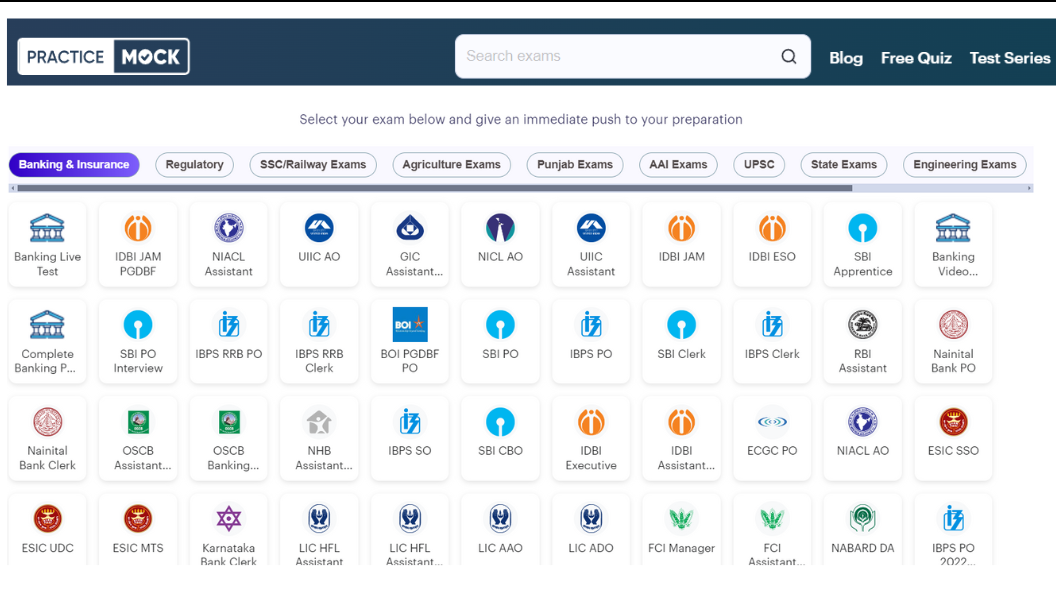
Task: Open the IBPS RRB PO icon
Action: pos(228,325)
